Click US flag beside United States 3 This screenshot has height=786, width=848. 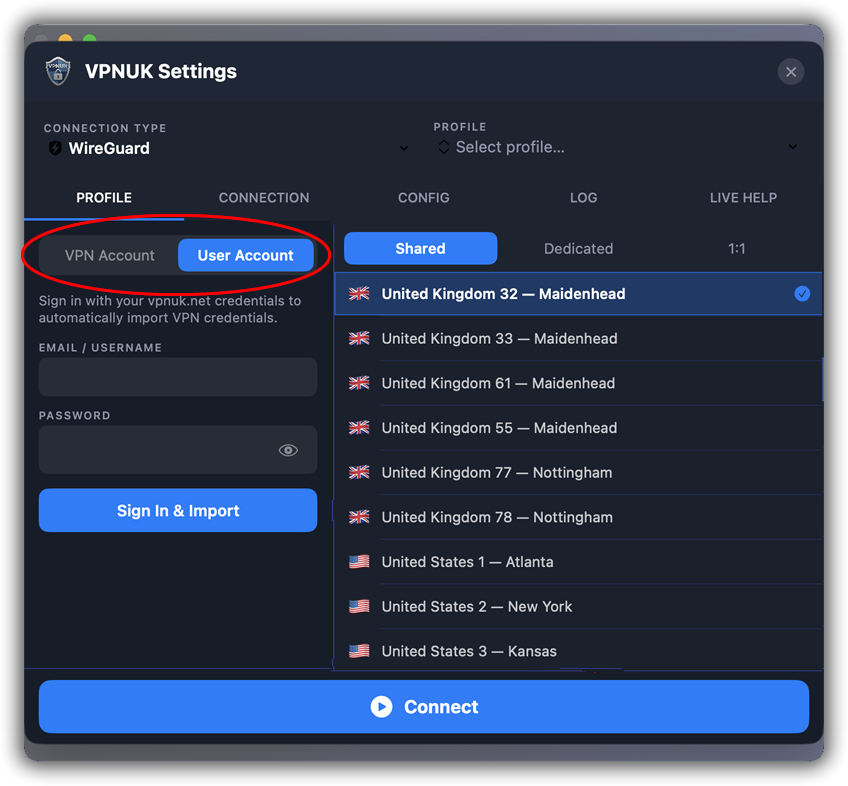coord(359,651)
